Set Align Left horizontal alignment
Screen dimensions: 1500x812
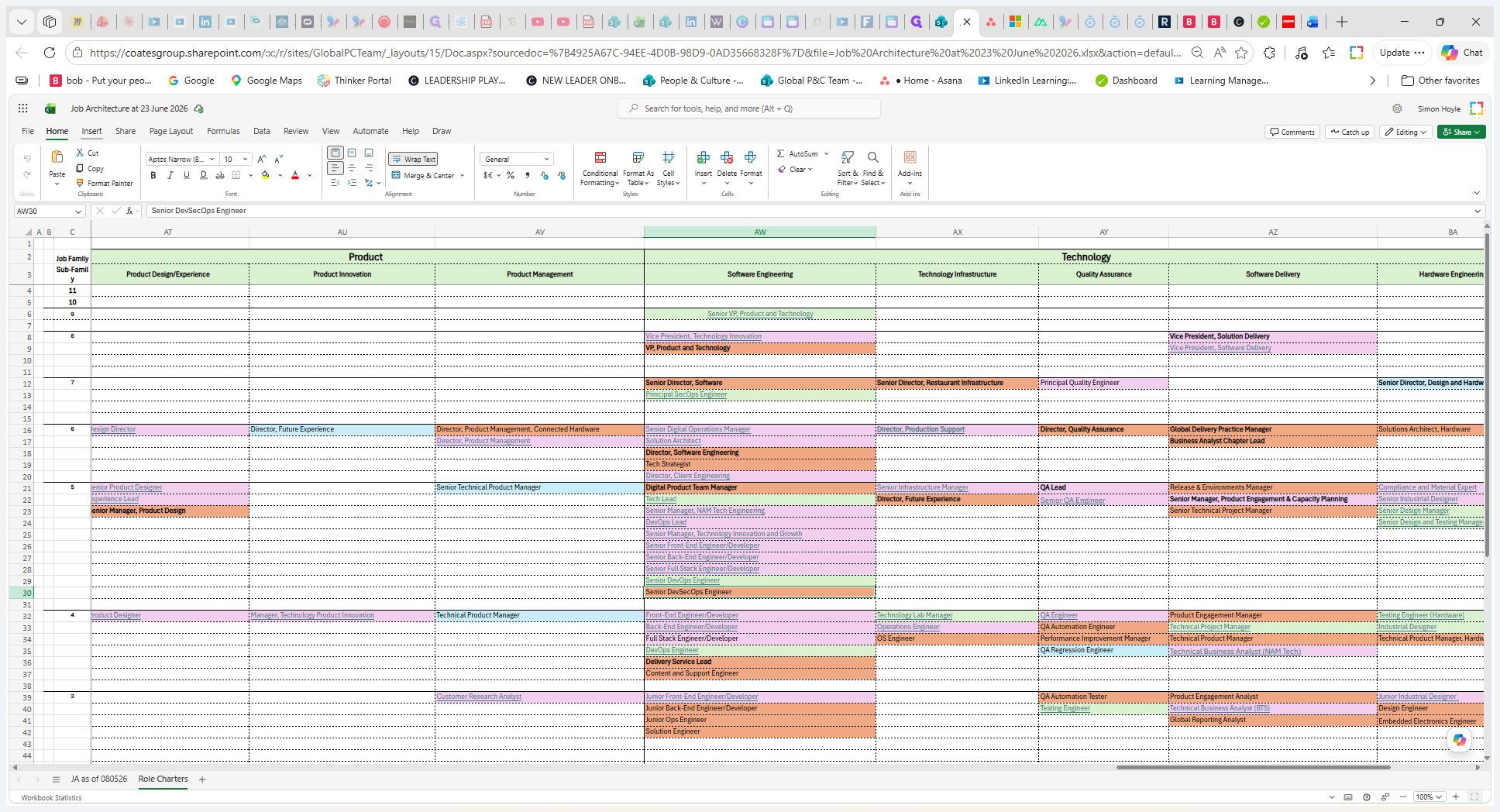coord(335,167)
